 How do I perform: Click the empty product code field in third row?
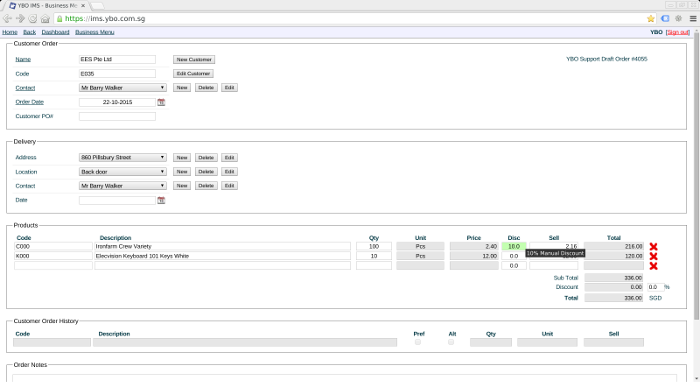point(53,266)
